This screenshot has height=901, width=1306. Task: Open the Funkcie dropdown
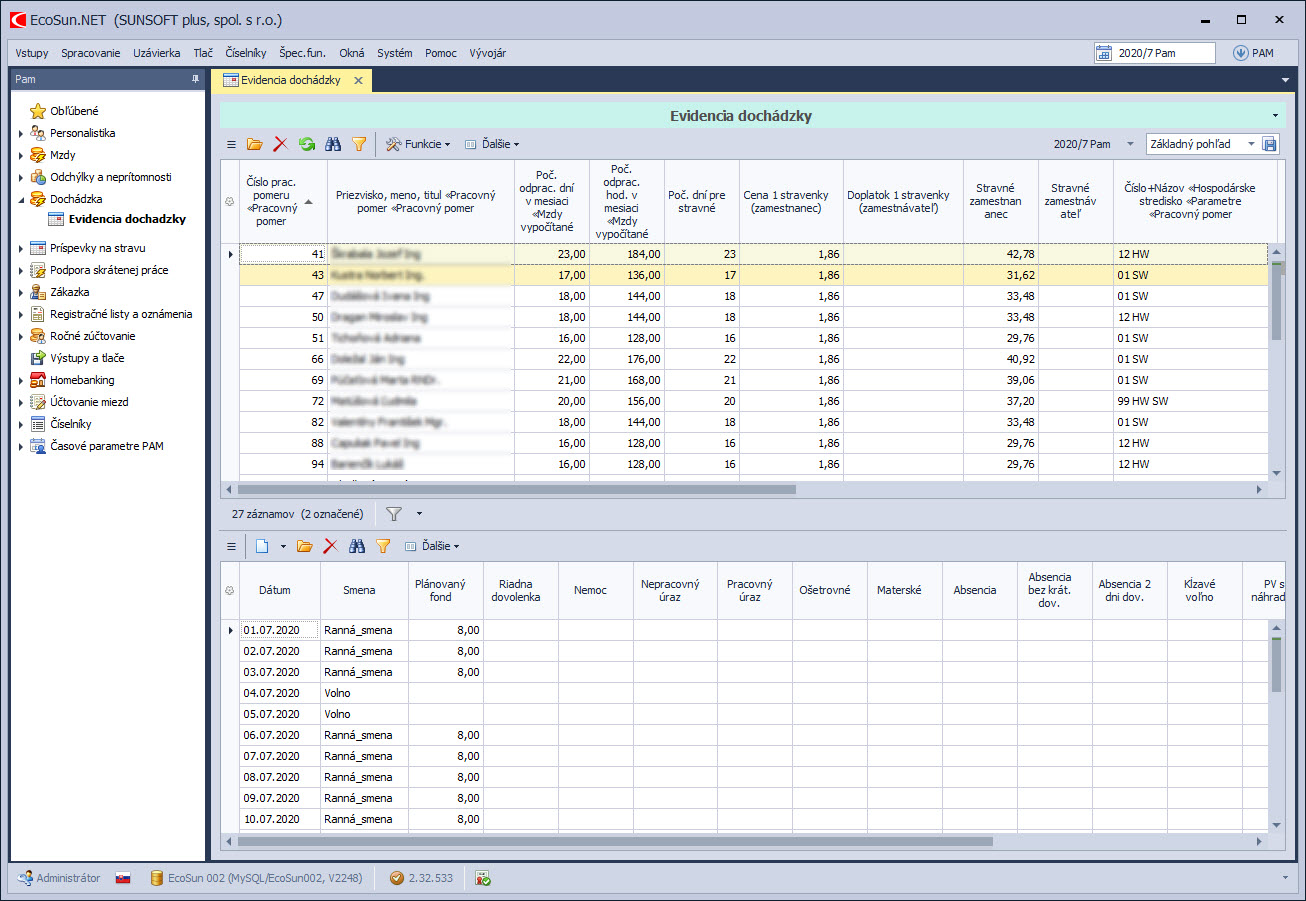(x=418, y=144)
